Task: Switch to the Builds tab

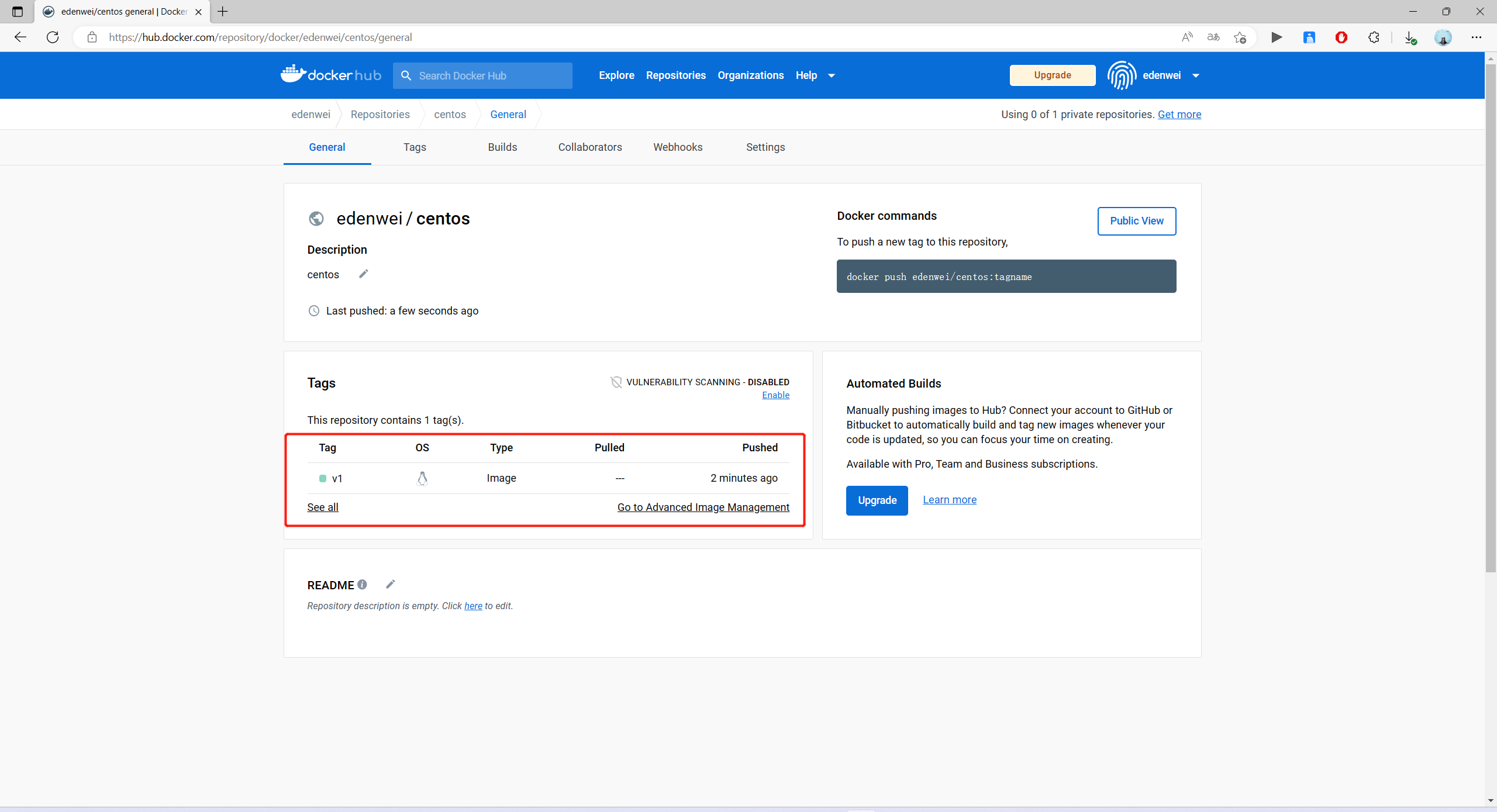Action: [502, 147]
